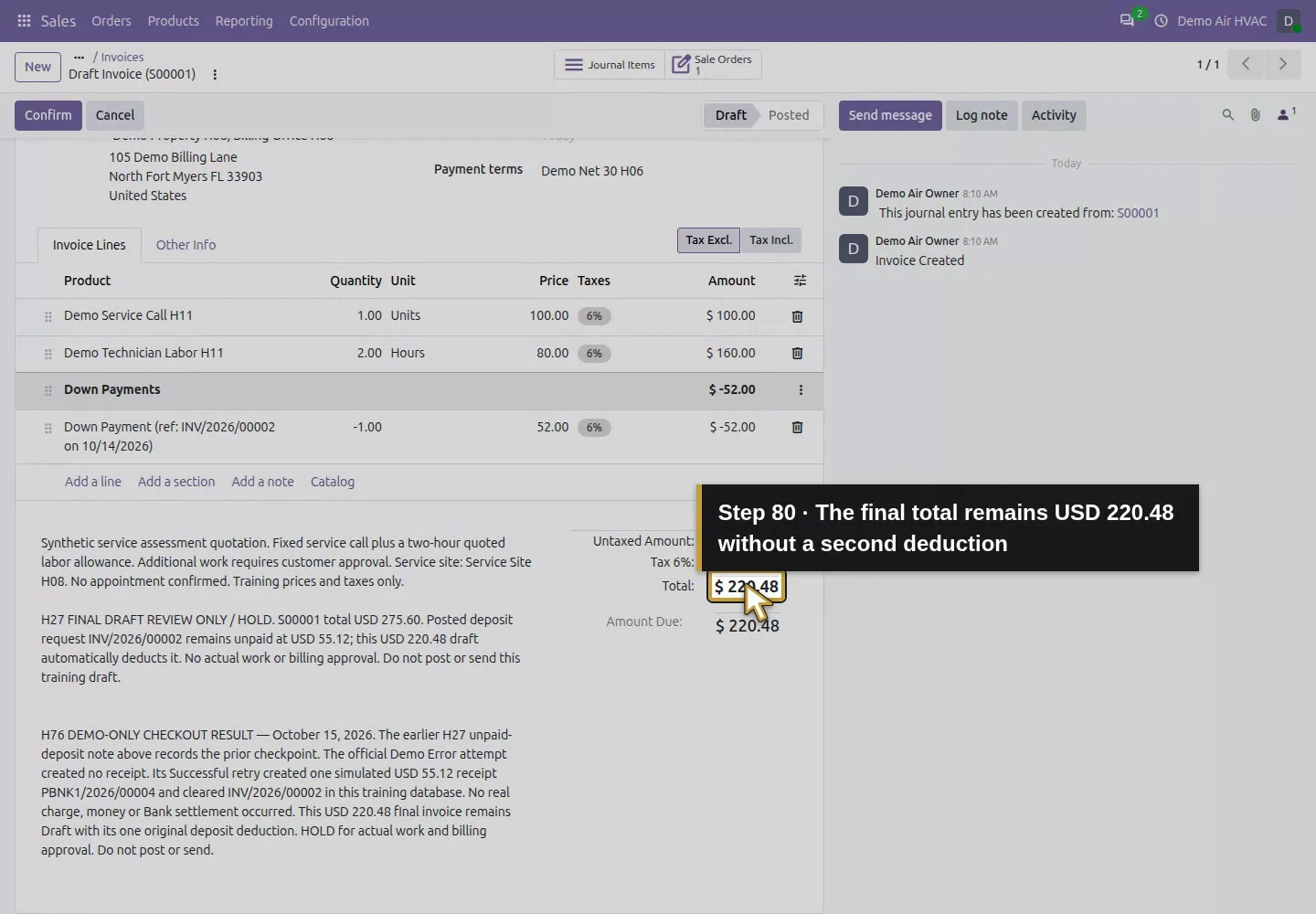
Task: Delete the Demo Service Call H11 line
Action: click(x=797, y=316)
